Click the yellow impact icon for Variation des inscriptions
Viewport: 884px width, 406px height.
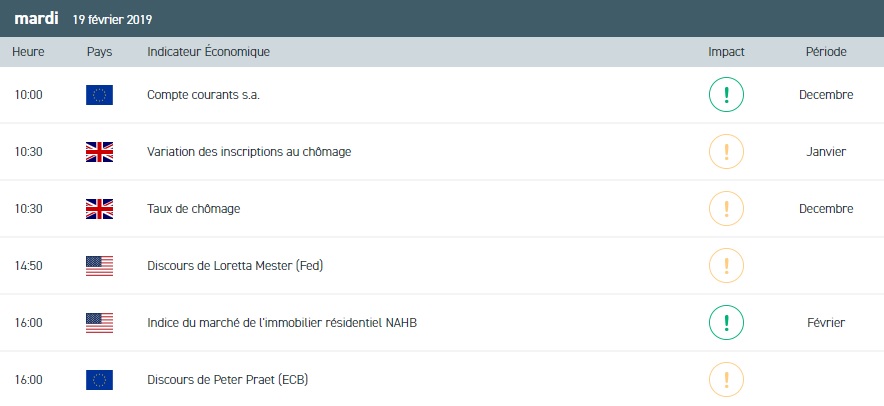pos(726,152)
